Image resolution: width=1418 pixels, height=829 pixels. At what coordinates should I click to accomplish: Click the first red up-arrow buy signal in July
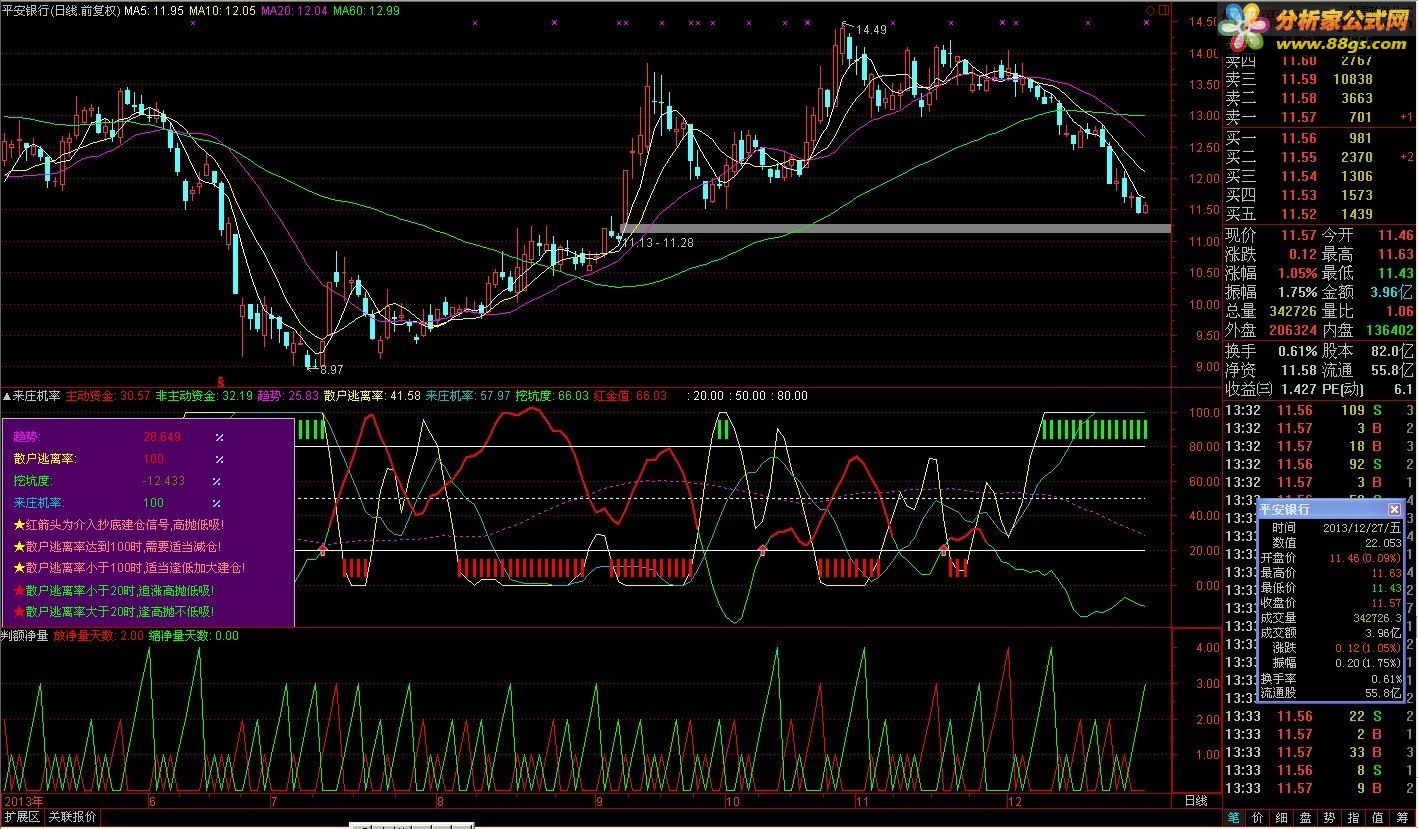point(322,548)
